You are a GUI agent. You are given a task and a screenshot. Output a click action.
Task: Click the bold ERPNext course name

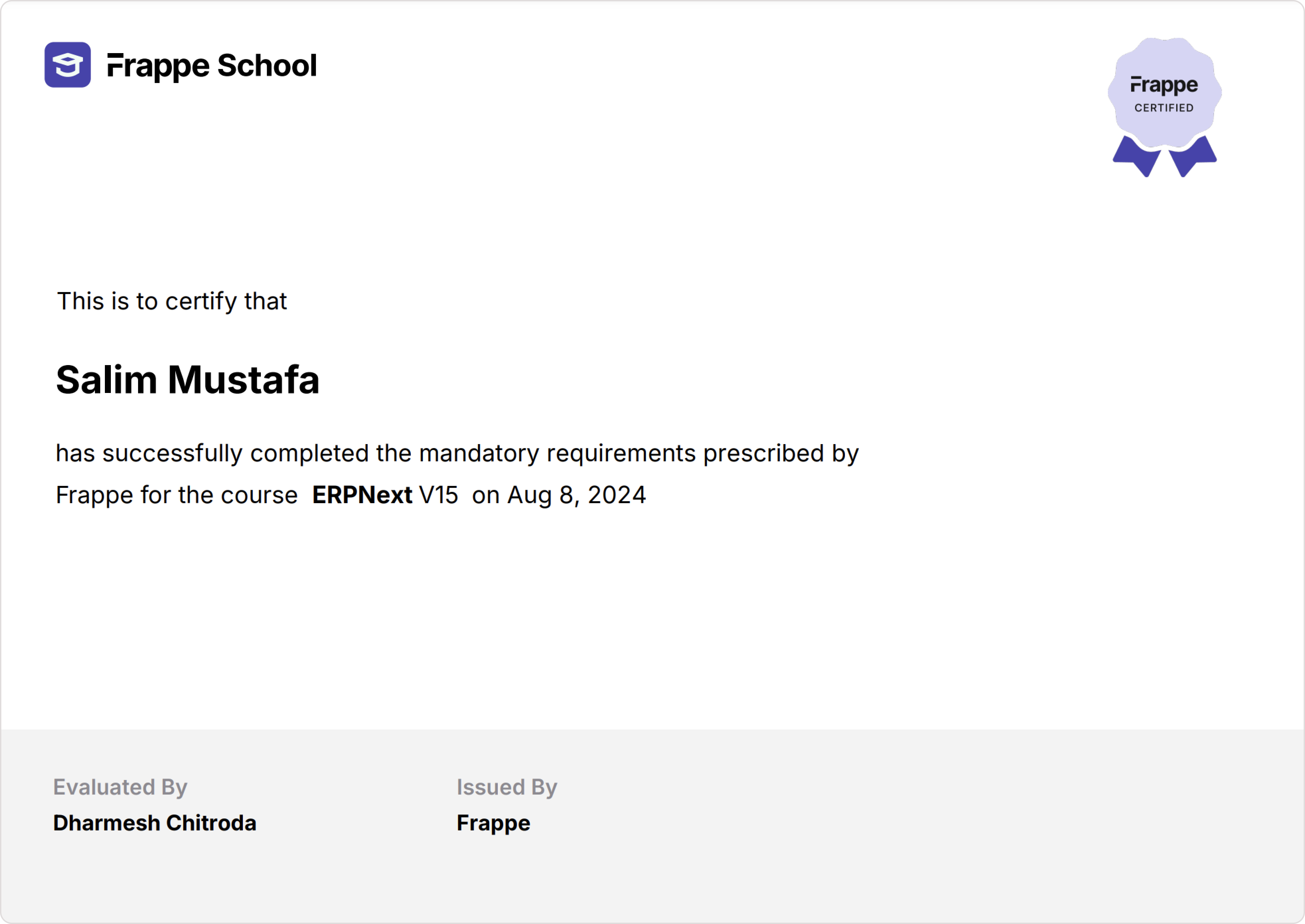362,495
